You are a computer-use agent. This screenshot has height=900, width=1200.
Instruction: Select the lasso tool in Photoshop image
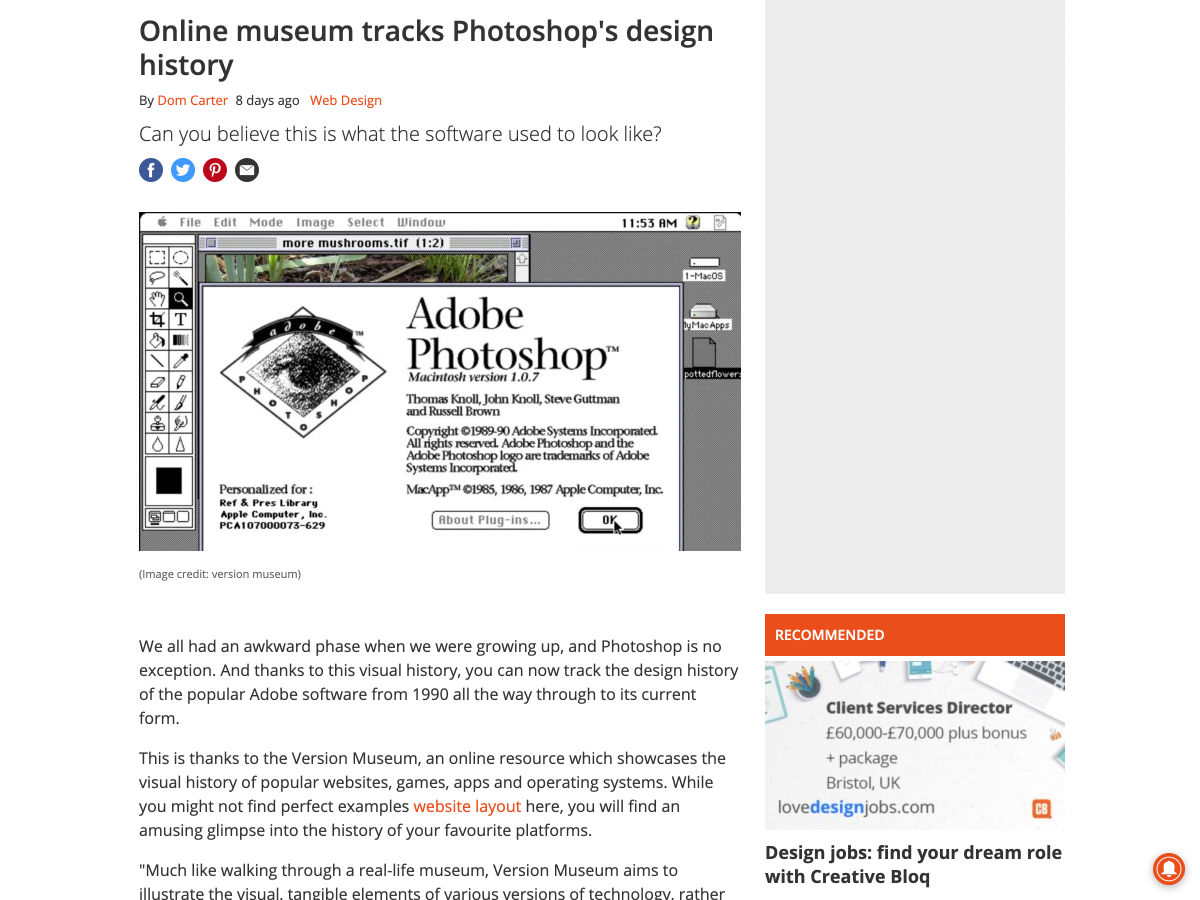coord(157,277)
